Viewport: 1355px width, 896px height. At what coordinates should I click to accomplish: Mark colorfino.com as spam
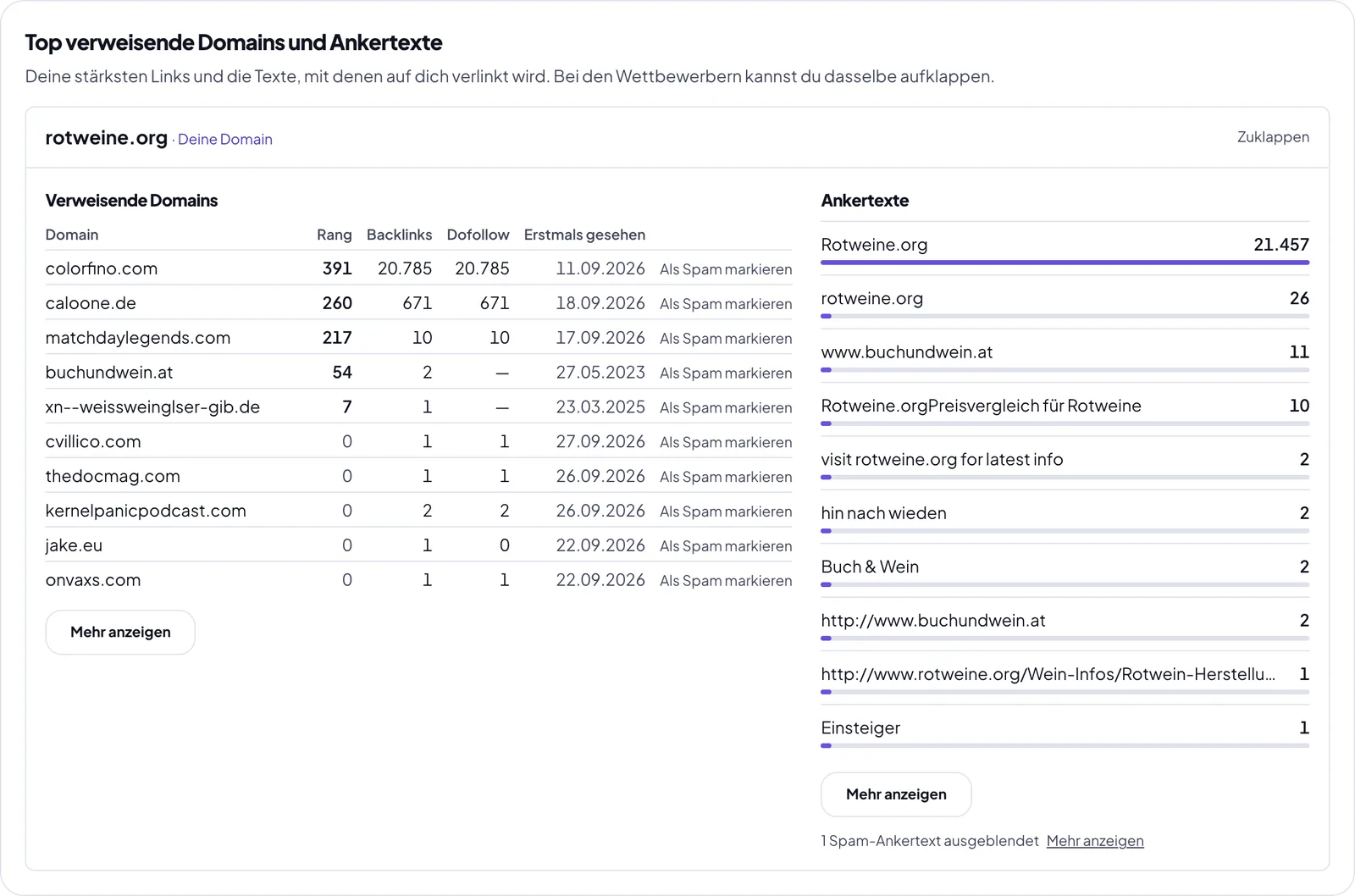coord(726,269)
